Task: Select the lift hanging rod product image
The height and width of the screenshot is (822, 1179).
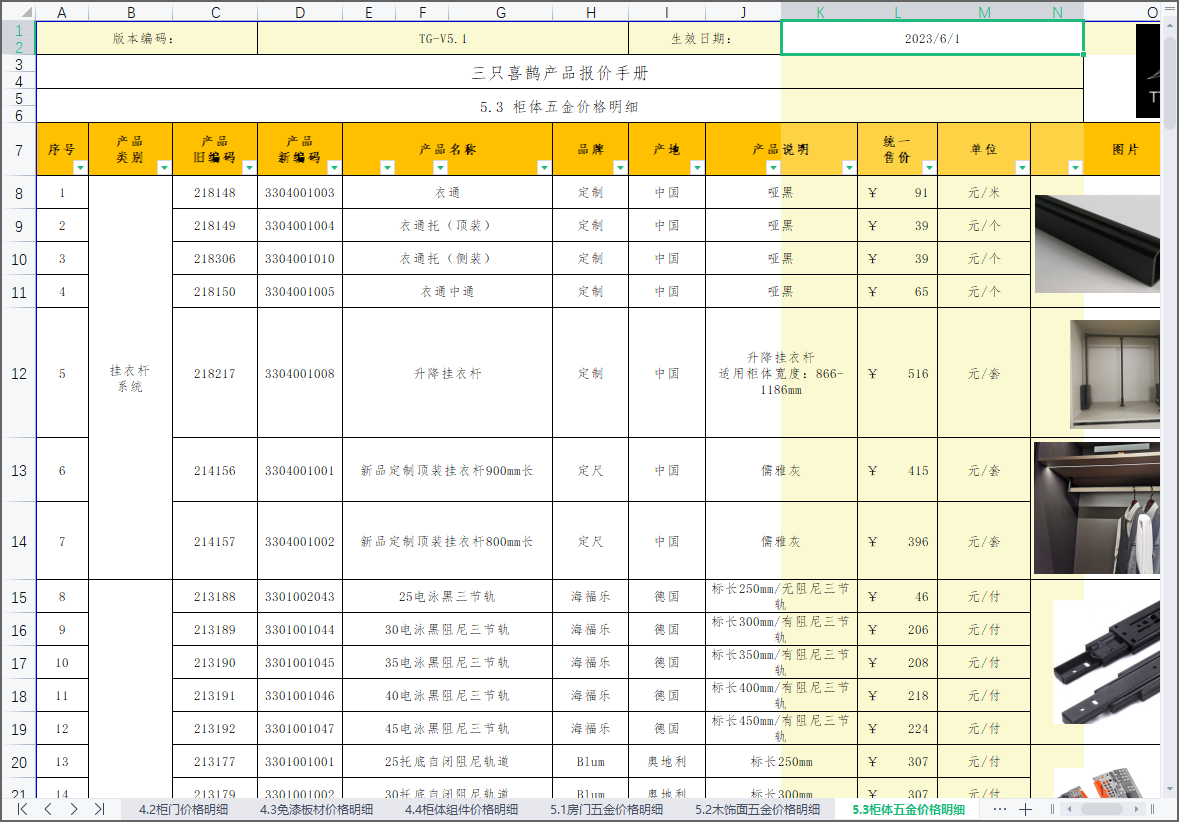Action: pos(1115,375)
